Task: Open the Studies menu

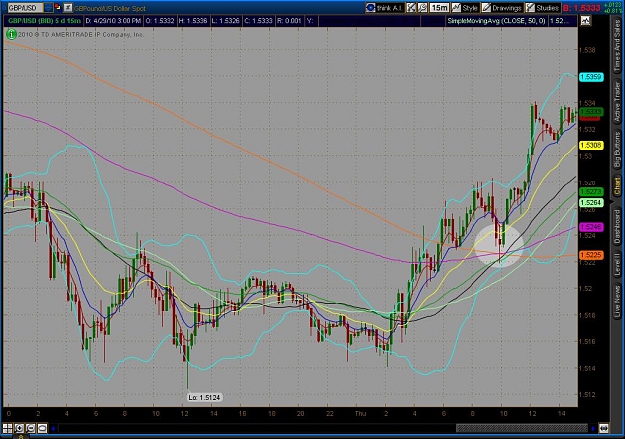Action: (x=542, y=8)
